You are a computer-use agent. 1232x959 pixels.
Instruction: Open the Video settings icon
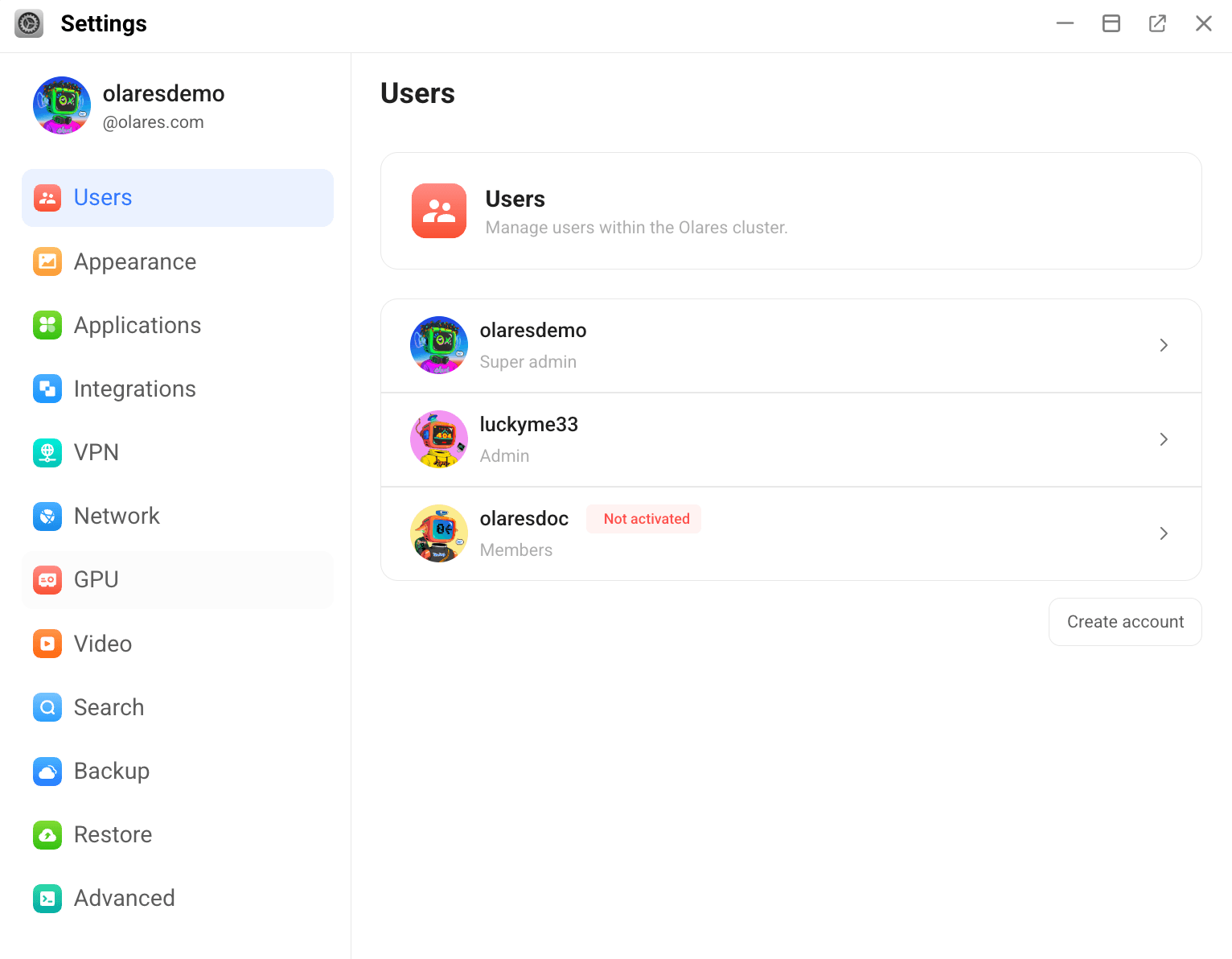pos(47,643)
